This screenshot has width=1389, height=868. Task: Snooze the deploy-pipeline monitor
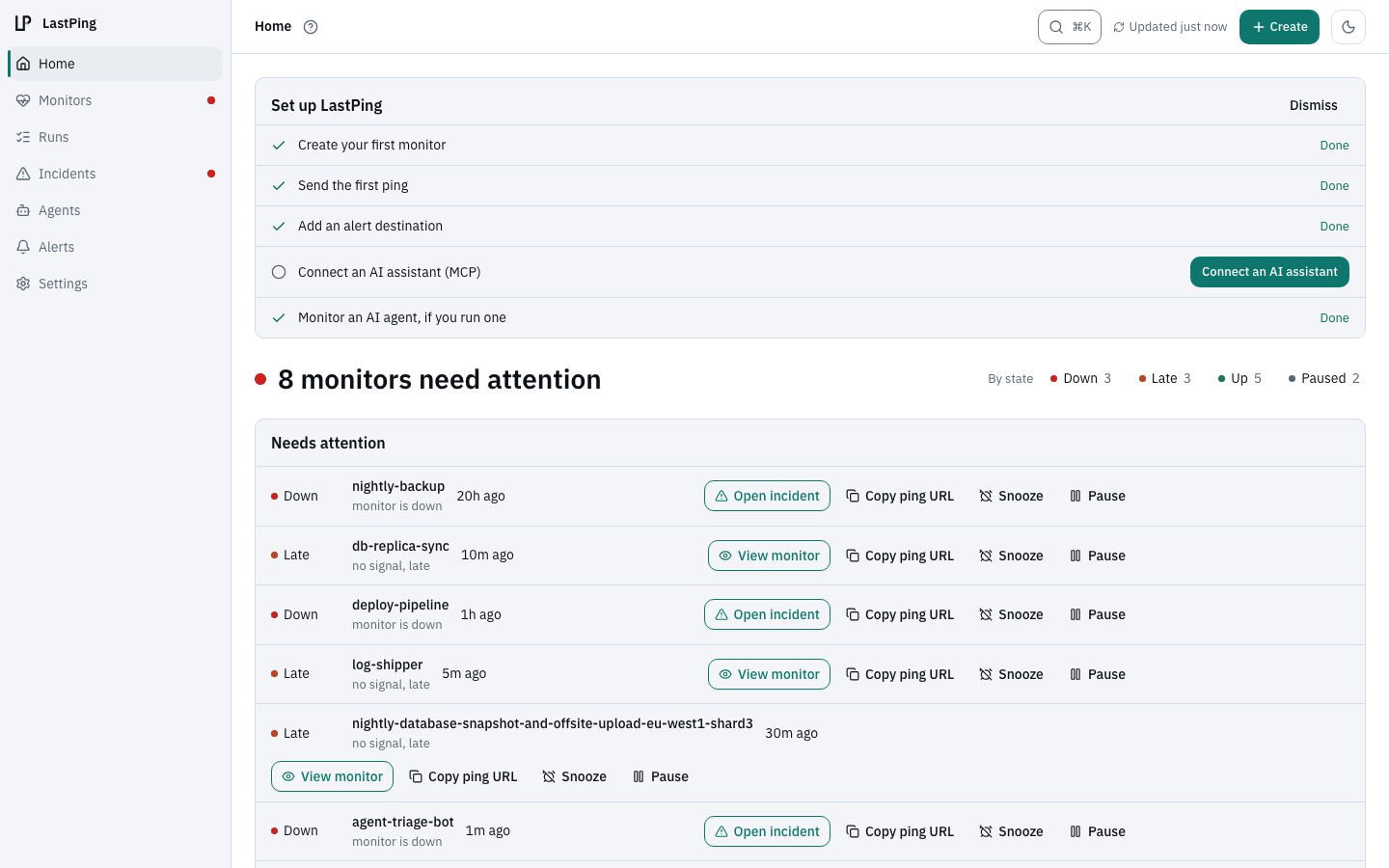coord(1011,614)
